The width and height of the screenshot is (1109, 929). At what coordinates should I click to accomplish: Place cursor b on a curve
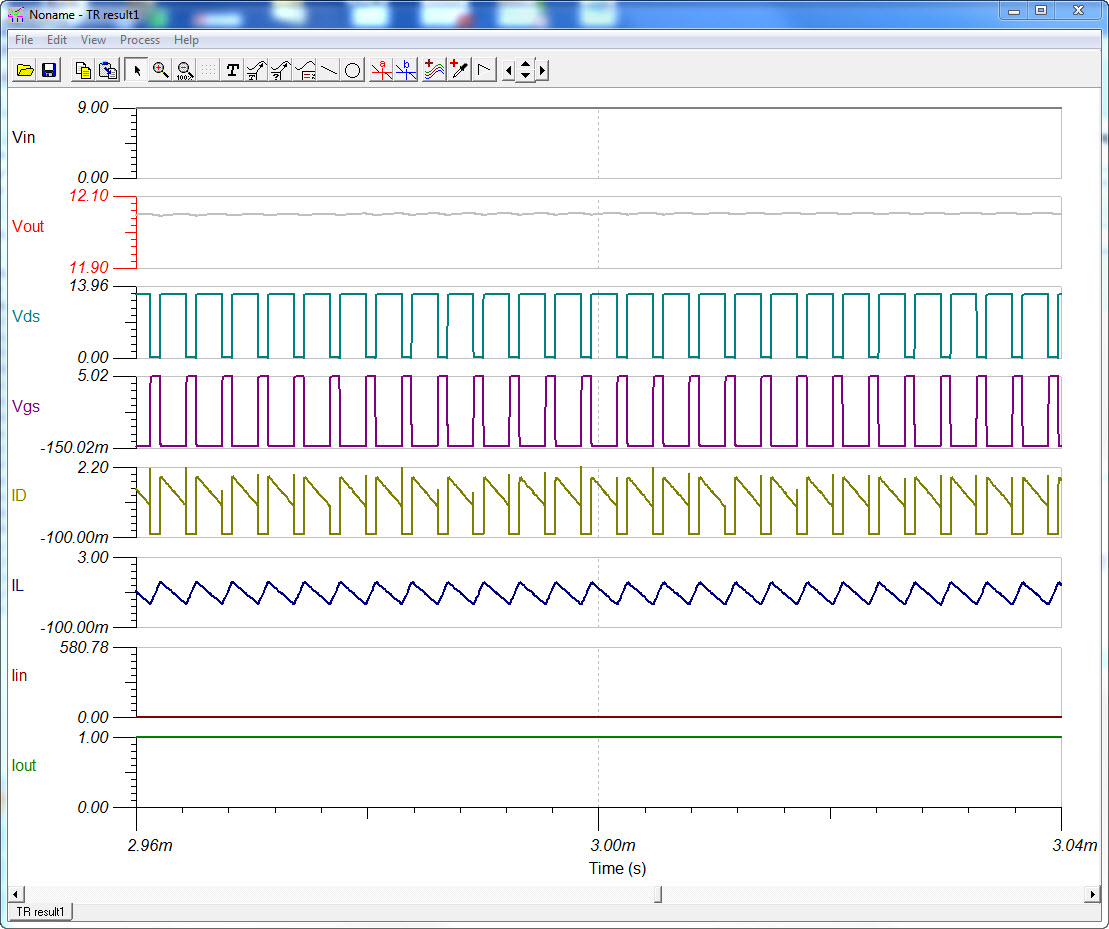tap(407, 70)
